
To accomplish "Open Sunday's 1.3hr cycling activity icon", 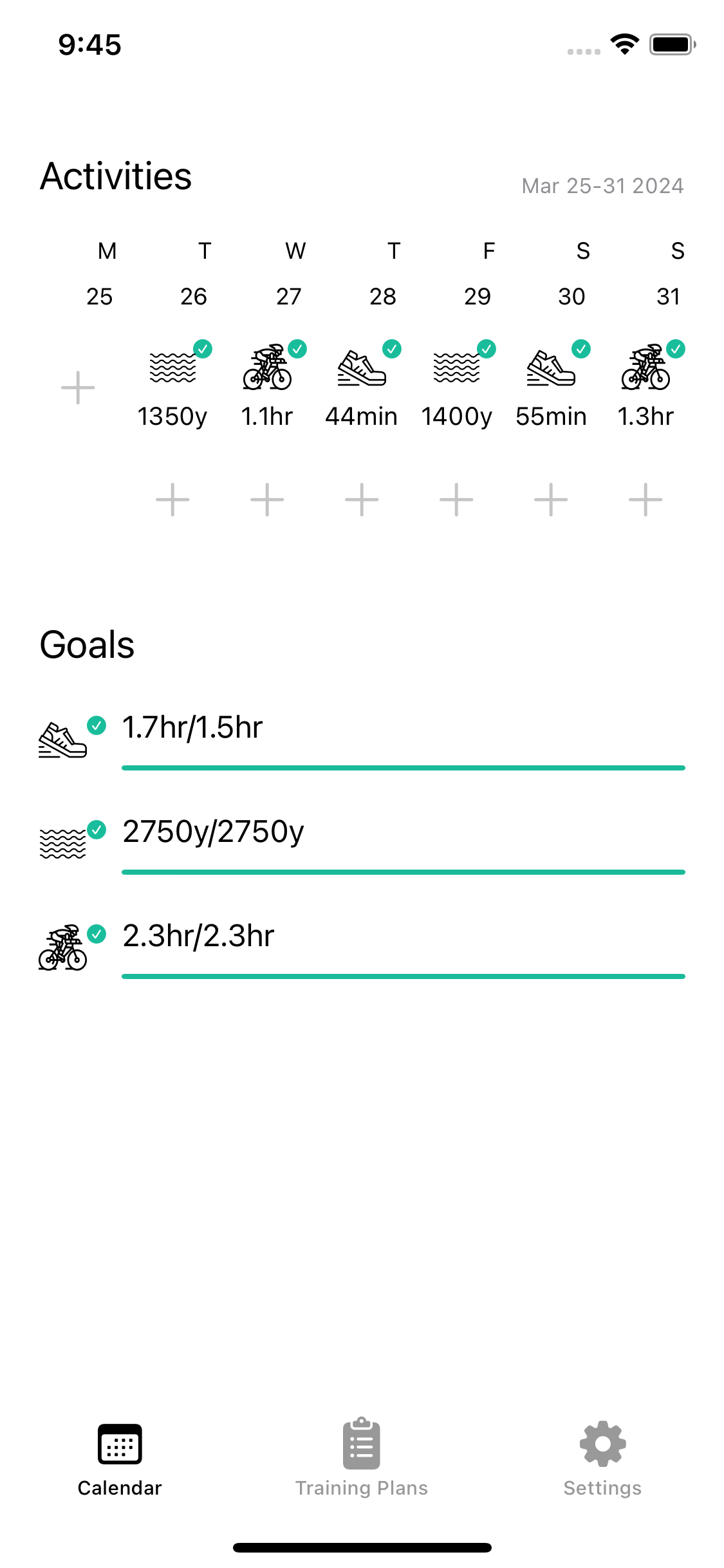I will click(x=645, y=369).
